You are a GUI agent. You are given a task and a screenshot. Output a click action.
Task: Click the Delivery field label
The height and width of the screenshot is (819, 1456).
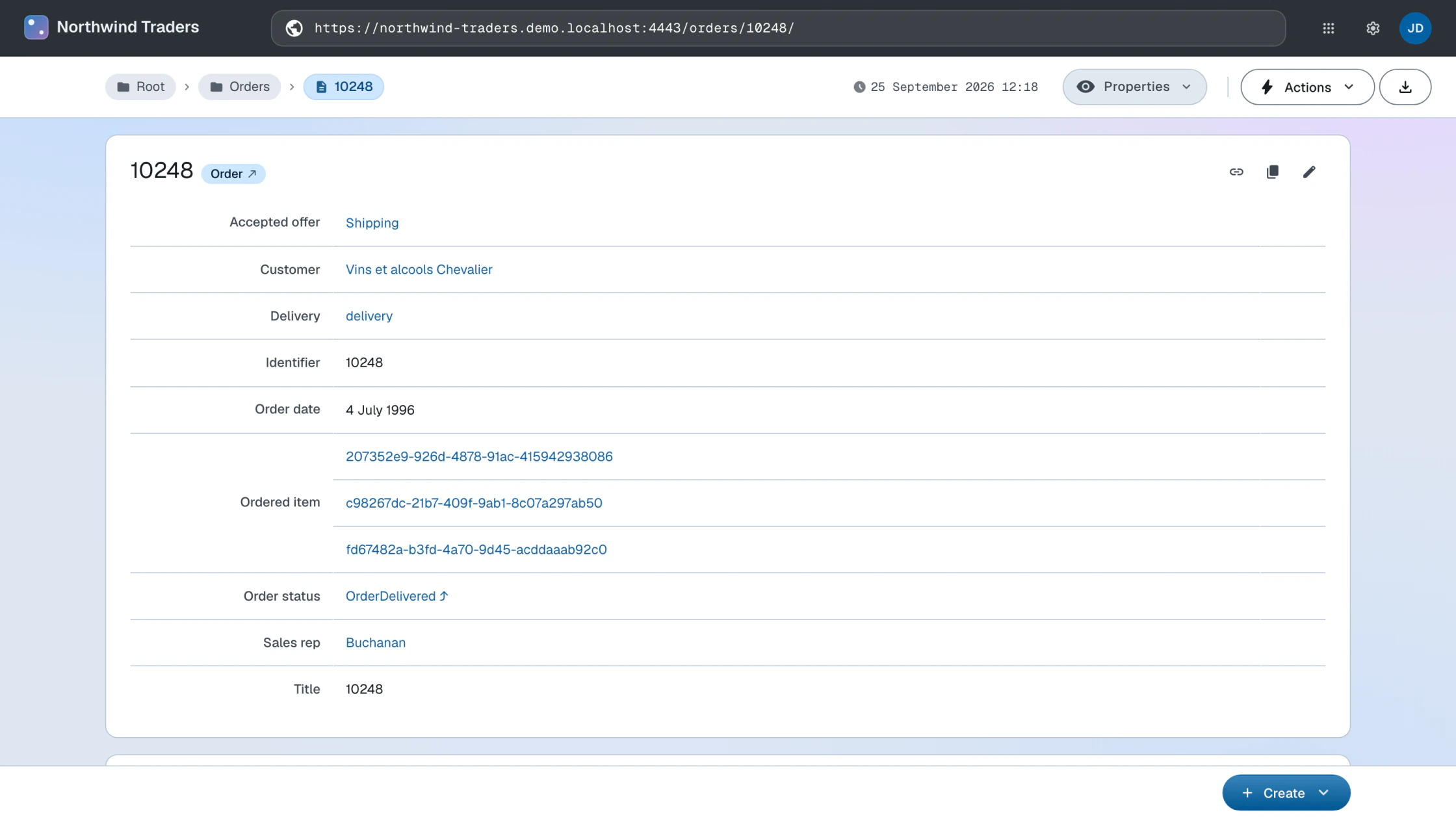295,316
